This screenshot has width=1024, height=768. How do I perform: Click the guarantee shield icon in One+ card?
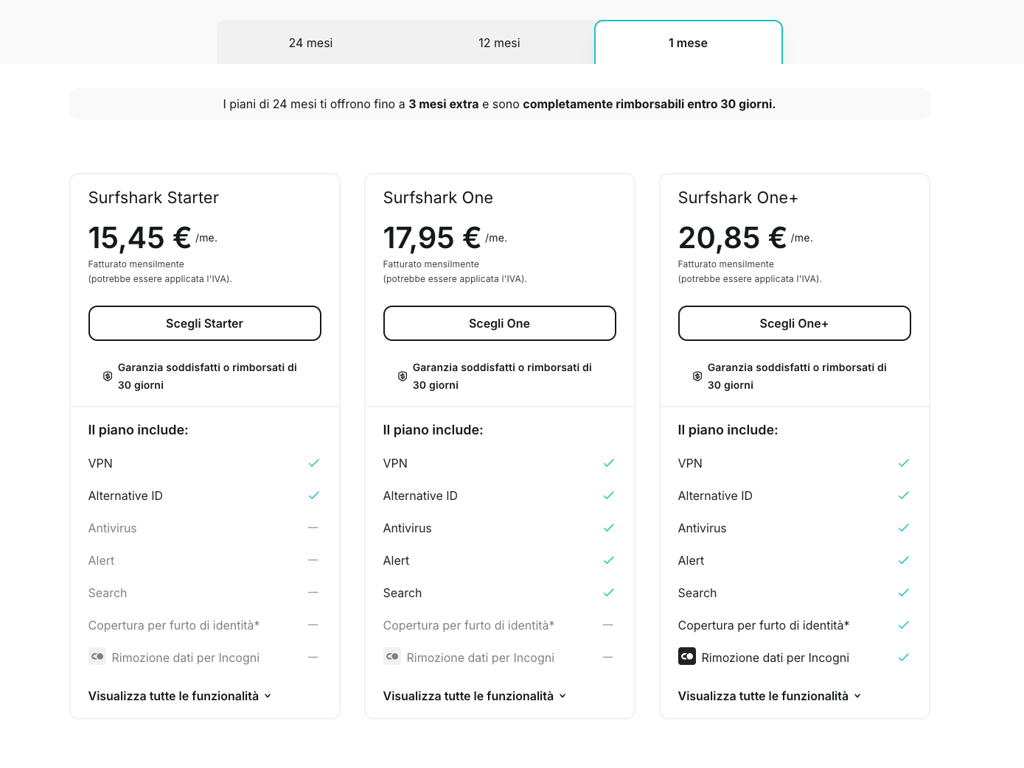click(x=697, y=376)
